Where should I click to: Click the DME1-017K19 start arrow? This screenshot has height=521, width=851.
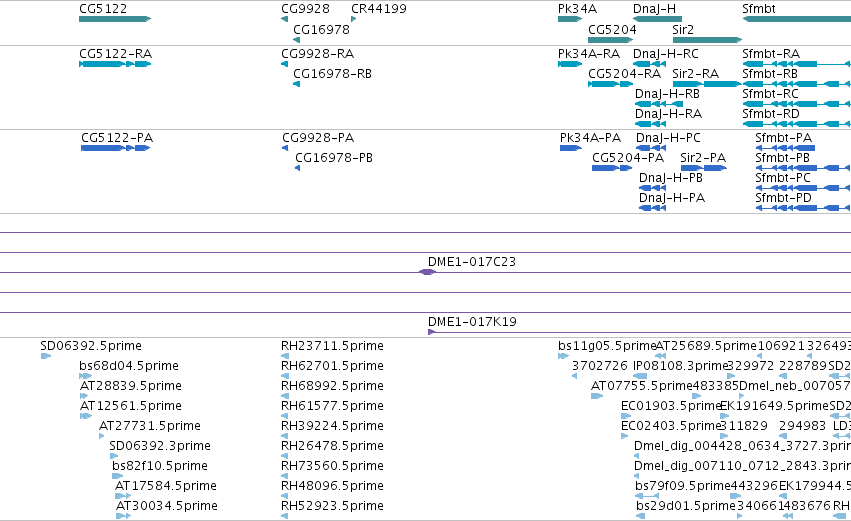431,332
